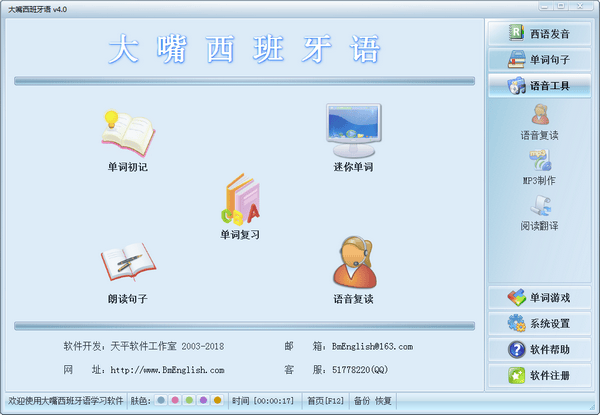Image resolution: width=600 pixels, height=415 pixels.
Task: Open 朗读句子 open book icon
Action: click(x=127, y=265)
